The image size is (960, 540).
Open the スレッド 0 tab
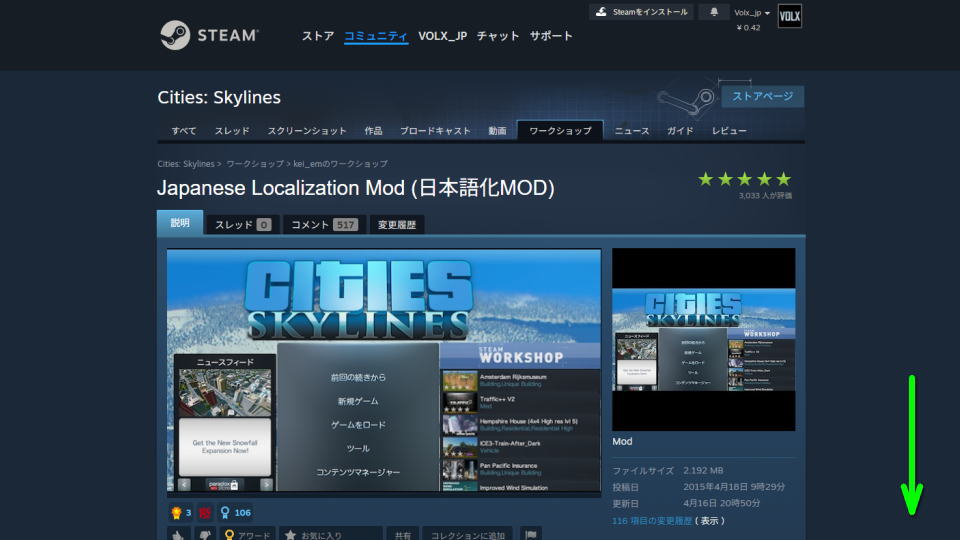click(x=242, y=225)
